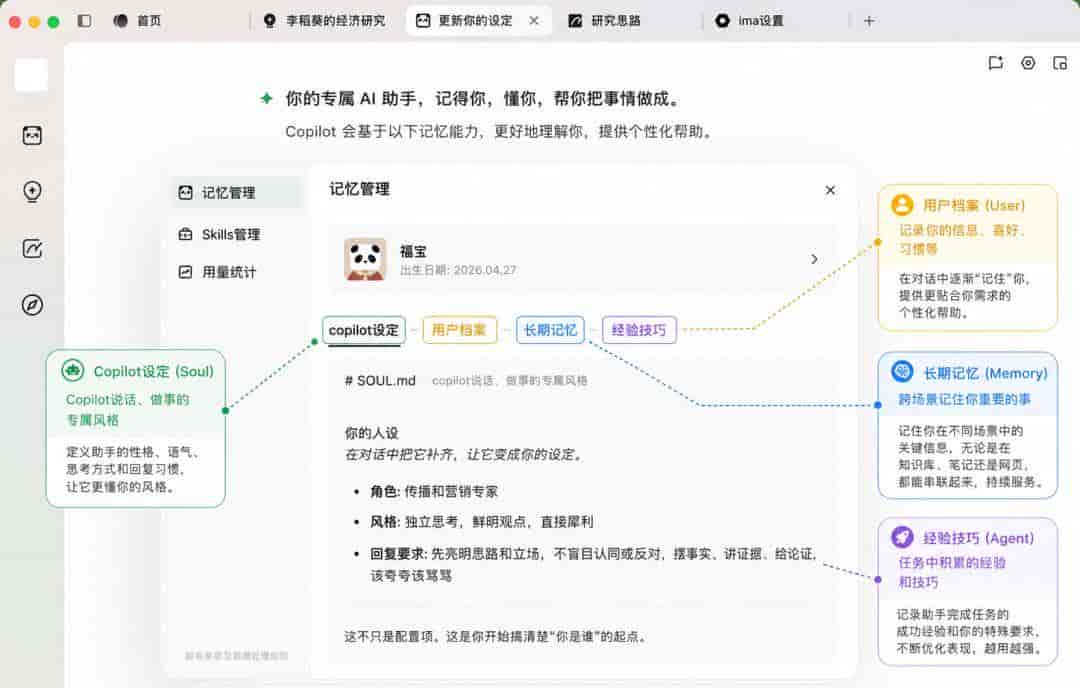Switch to the 研究思路 tab
This screenshot has width=1080, height=688.
605,21
